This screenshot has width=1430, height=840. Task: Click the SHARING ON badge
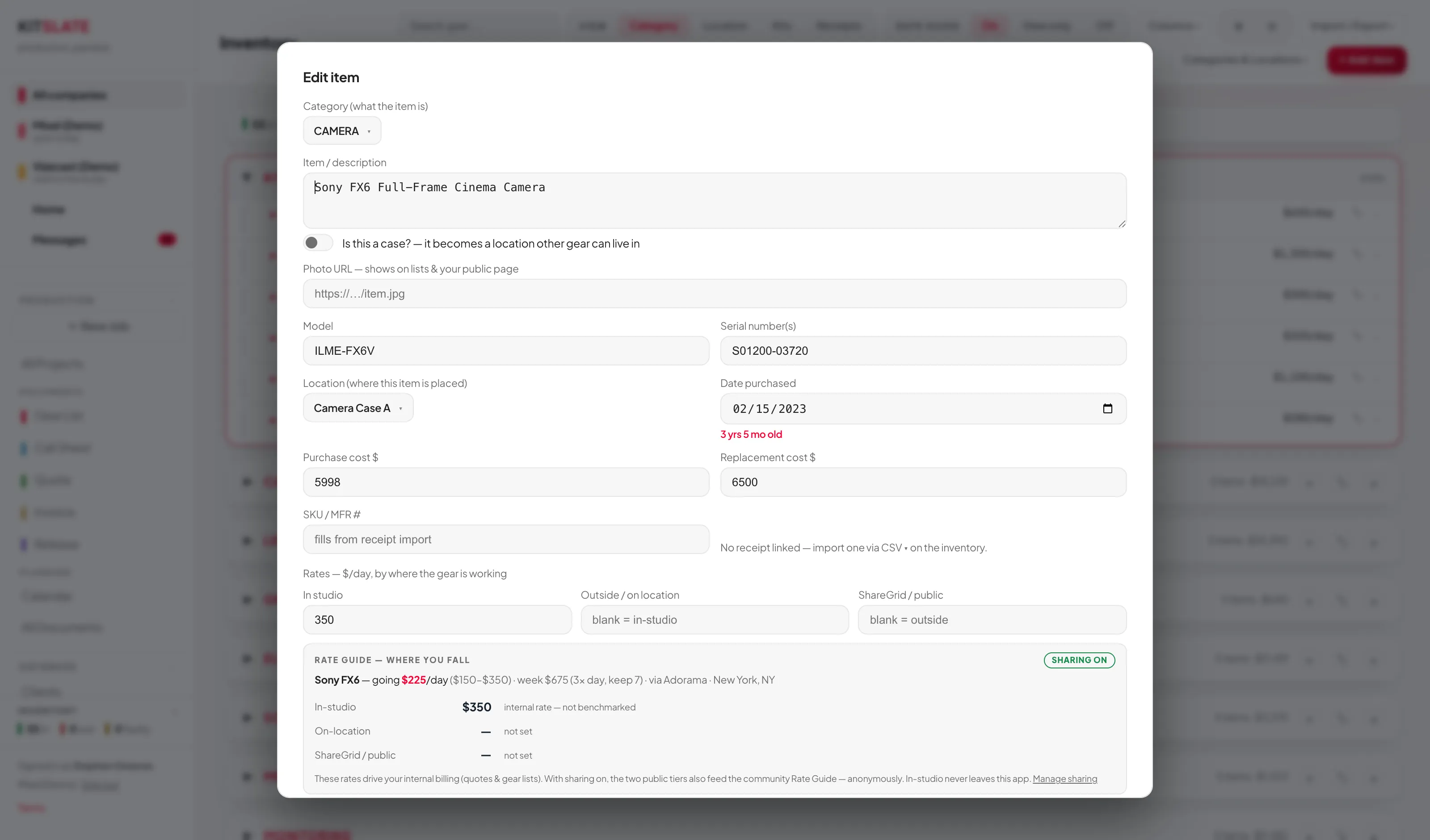(1079, 660)
